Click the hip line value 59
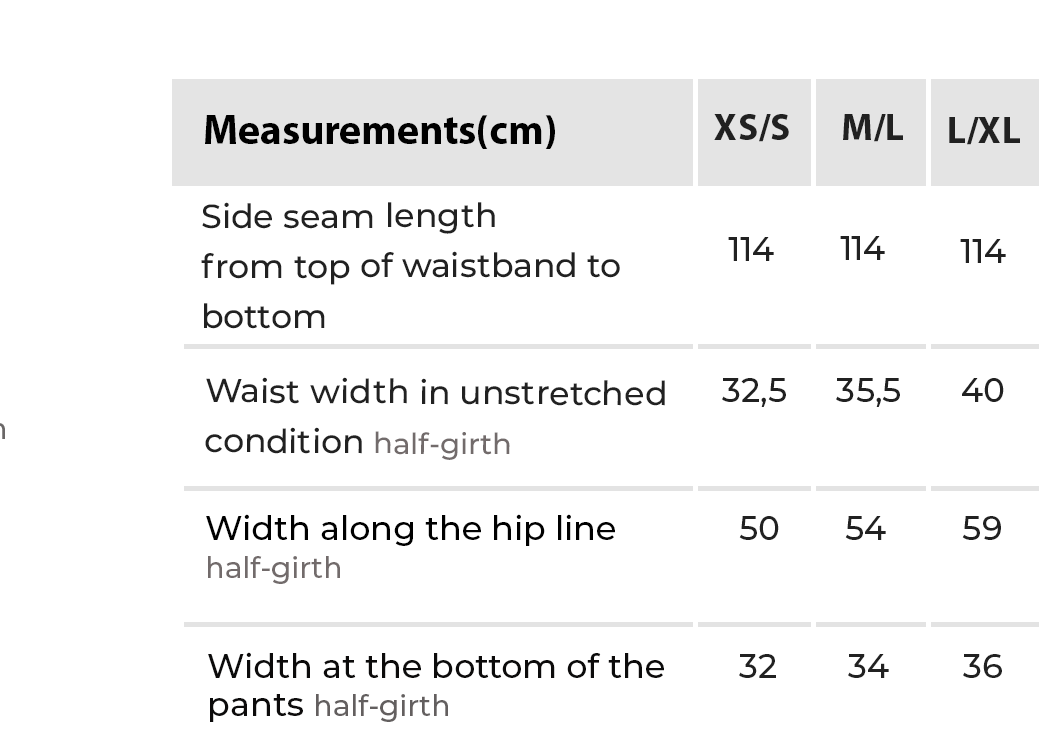The height and width of the screenshot is (755, 1042). [x=982, y=528]
